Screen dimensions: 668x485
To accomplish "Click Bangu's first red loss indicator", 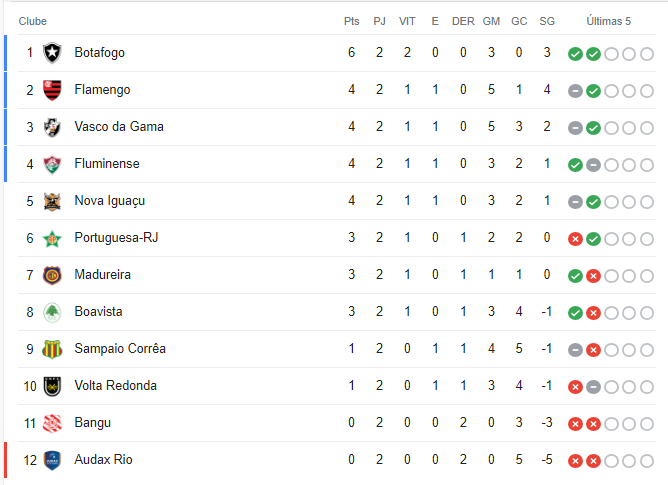I will click(x=575, y=424).
